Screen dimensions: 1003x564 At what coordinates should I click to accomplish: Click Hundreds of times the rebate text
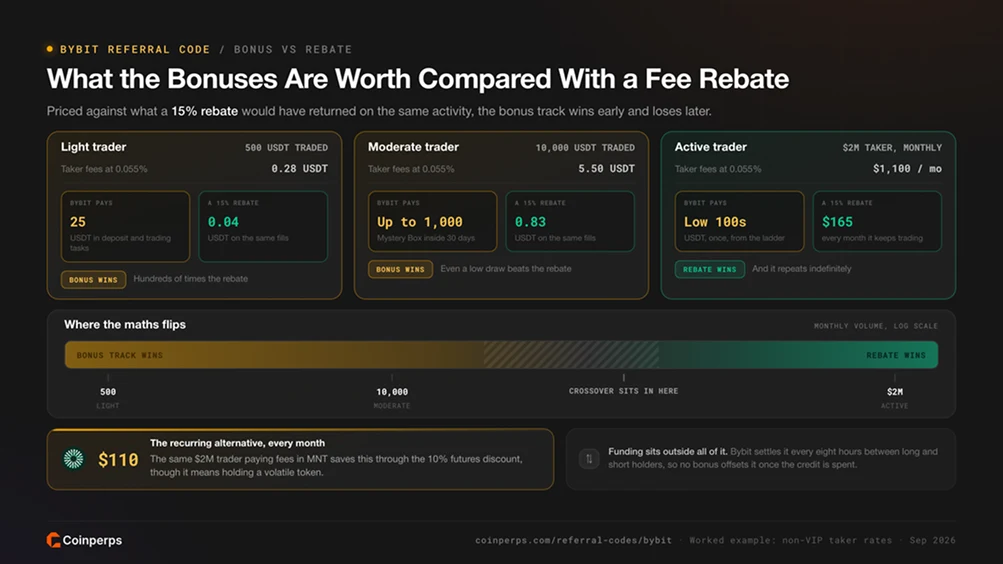click(191, 279)
